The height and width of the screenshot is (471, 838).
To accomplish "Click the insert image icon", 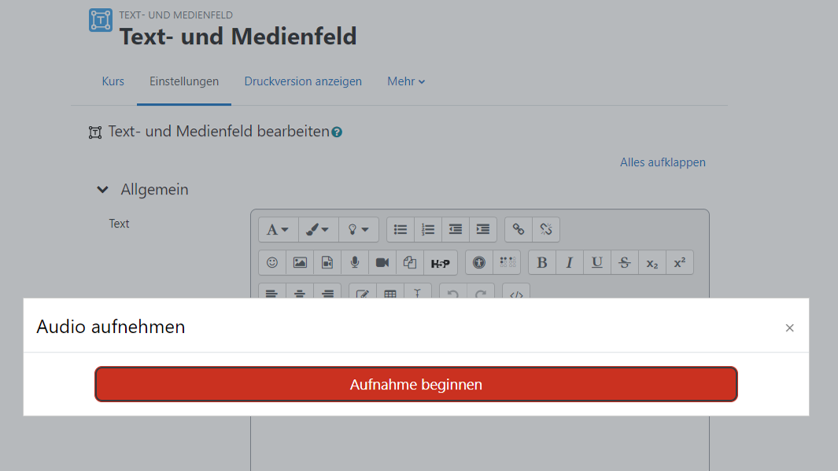I will 300,263.
